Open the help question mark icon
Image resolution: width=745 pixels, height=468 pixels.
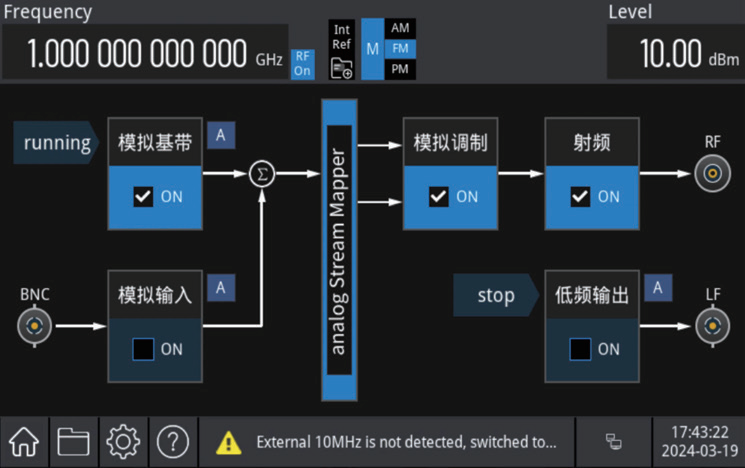[173, 442]
